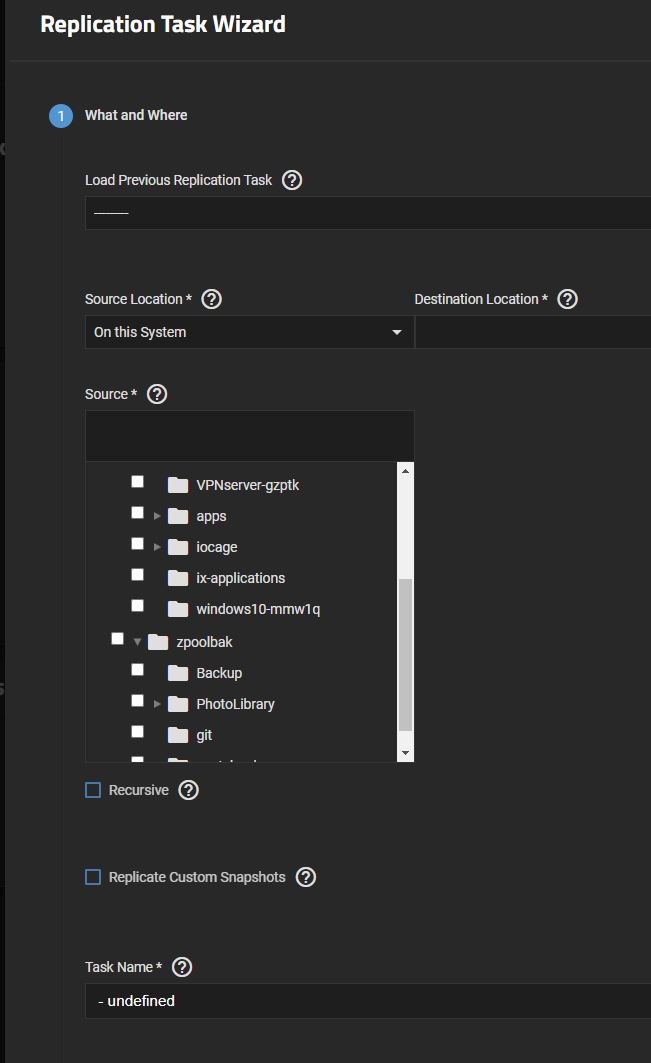Open help for Replicate Custom Snapshots

[x=306, y=877]
